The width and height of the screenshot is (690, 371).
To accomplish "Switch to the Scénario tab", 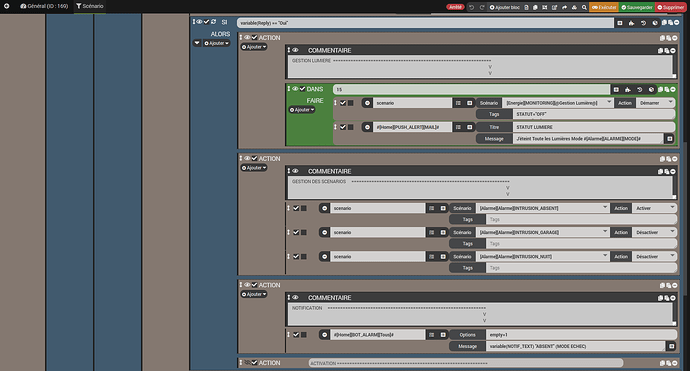I will pyautogui.click(x=90, y=6).
